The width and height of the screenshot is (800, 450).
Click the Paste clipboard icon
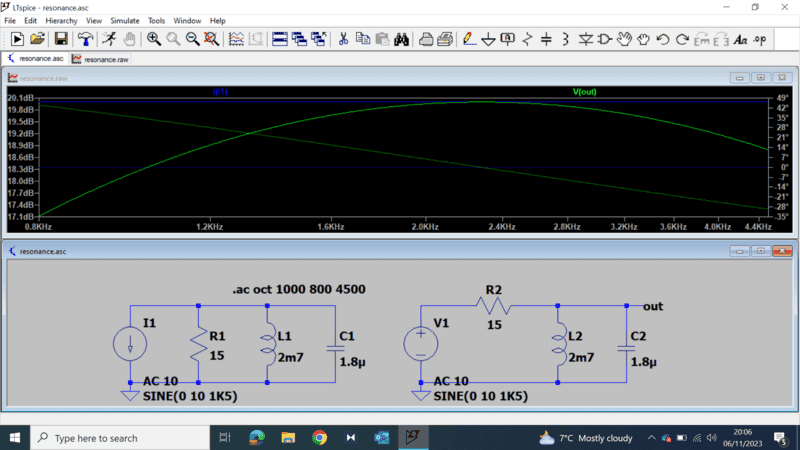pos(382,39)
